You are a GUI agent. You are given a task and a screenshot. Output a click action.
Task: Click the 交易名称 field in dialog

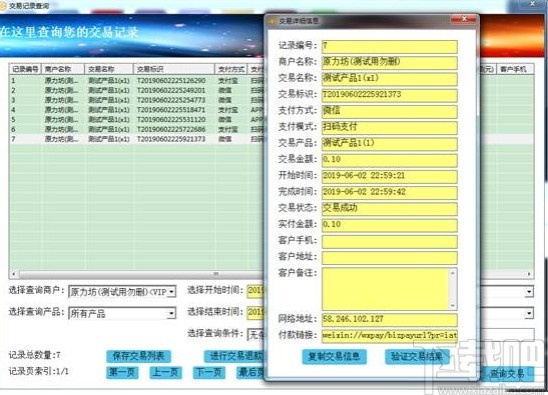coord(389,79)
